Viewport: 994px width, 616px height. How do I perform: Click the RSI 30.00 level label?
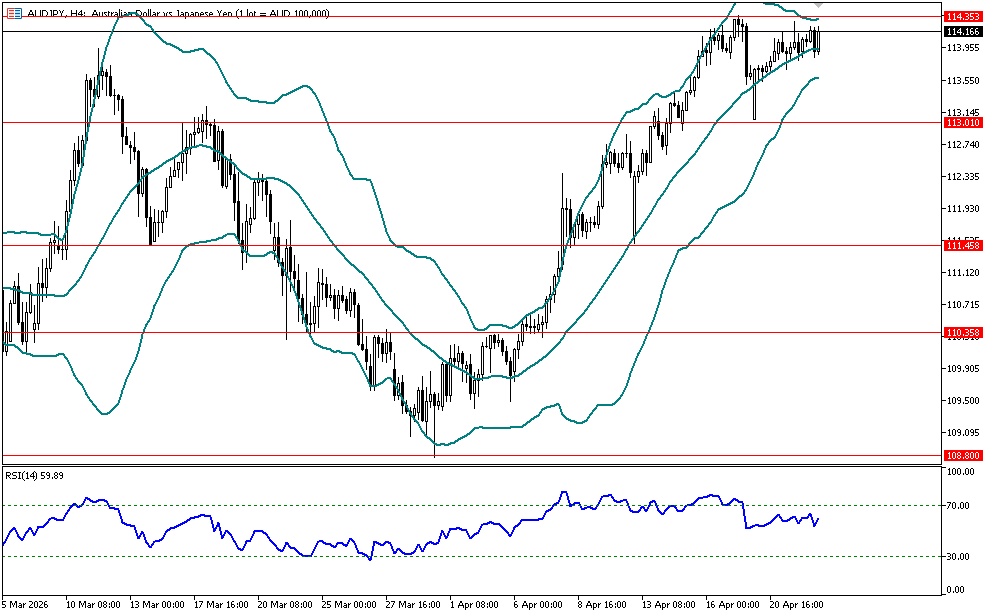tap(960, 556)
